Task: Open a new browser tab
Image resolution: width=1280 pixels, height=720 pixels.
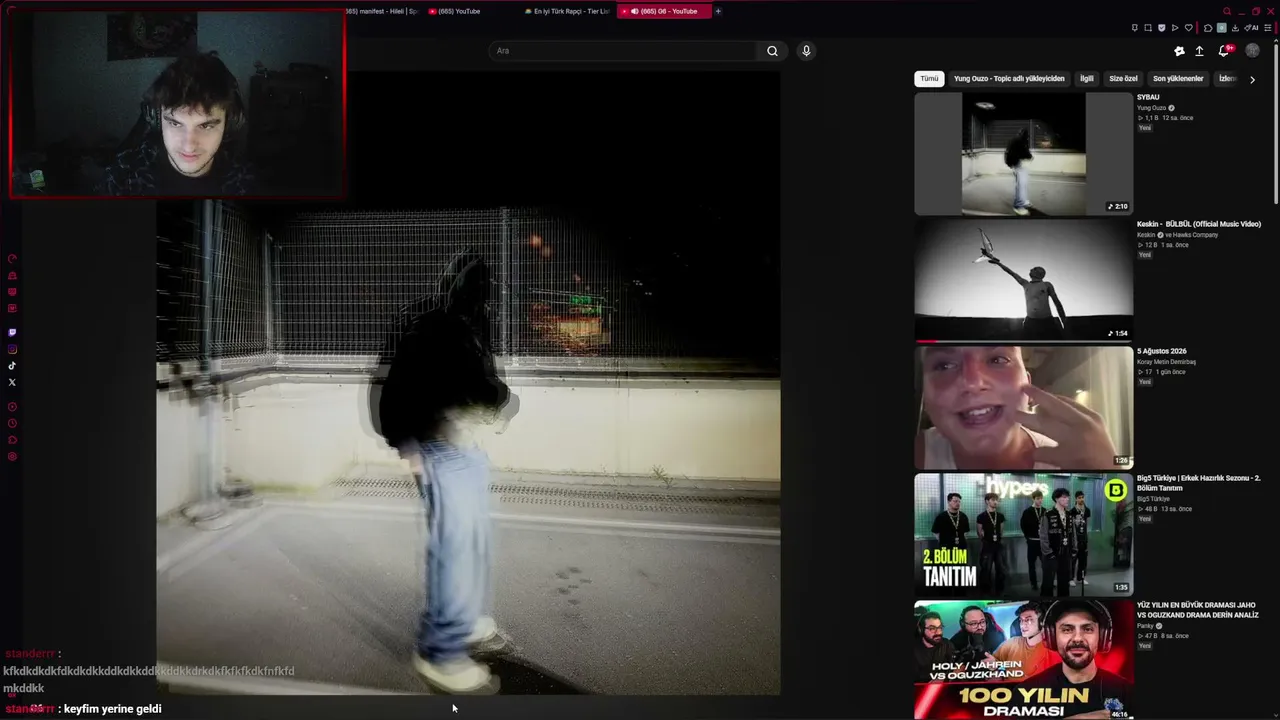Action: click(718, 11)
